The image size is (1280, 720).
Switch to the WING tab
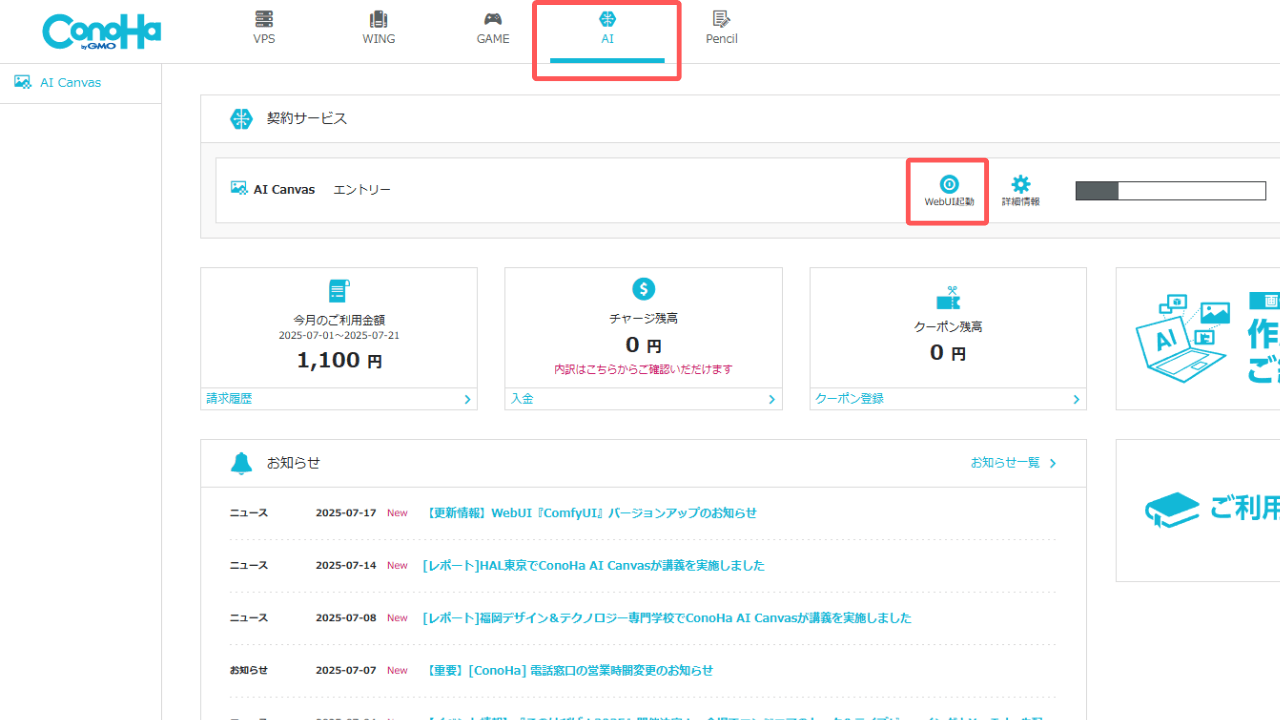tap(378, 28)
